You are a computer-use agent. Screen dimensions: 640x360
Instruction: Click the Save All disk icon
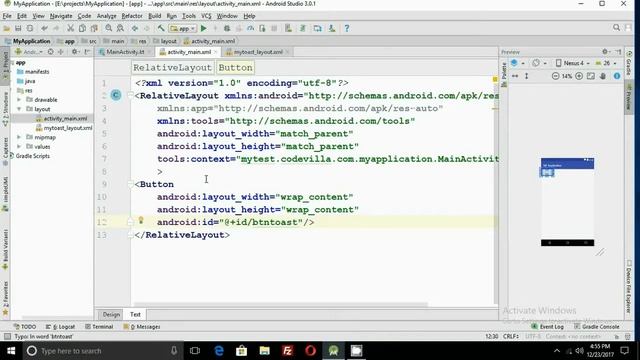(18, 29)
